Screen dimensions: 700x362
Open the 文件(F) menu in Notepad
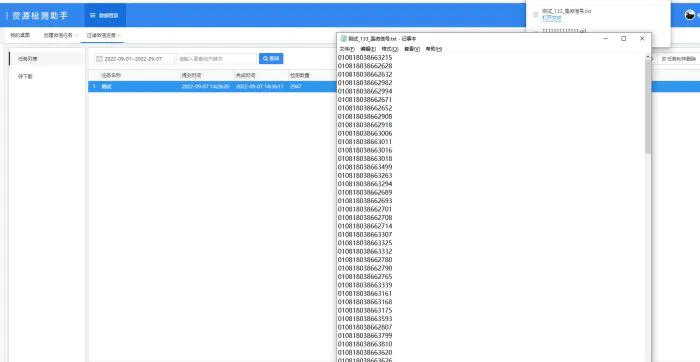point(347,49)
